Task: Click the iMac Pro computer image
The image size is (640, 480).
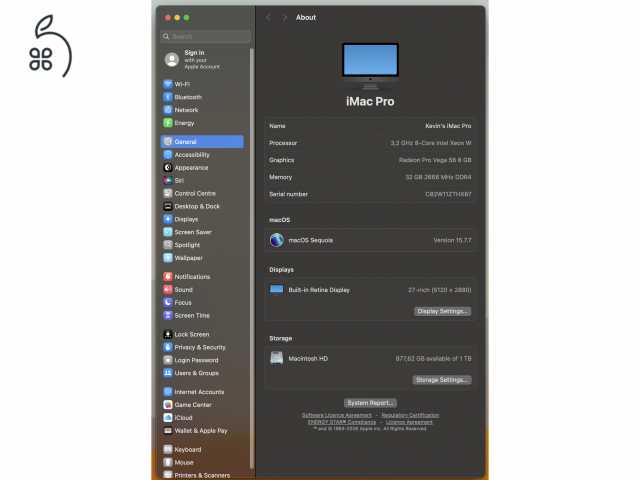Action: point(370,66)
